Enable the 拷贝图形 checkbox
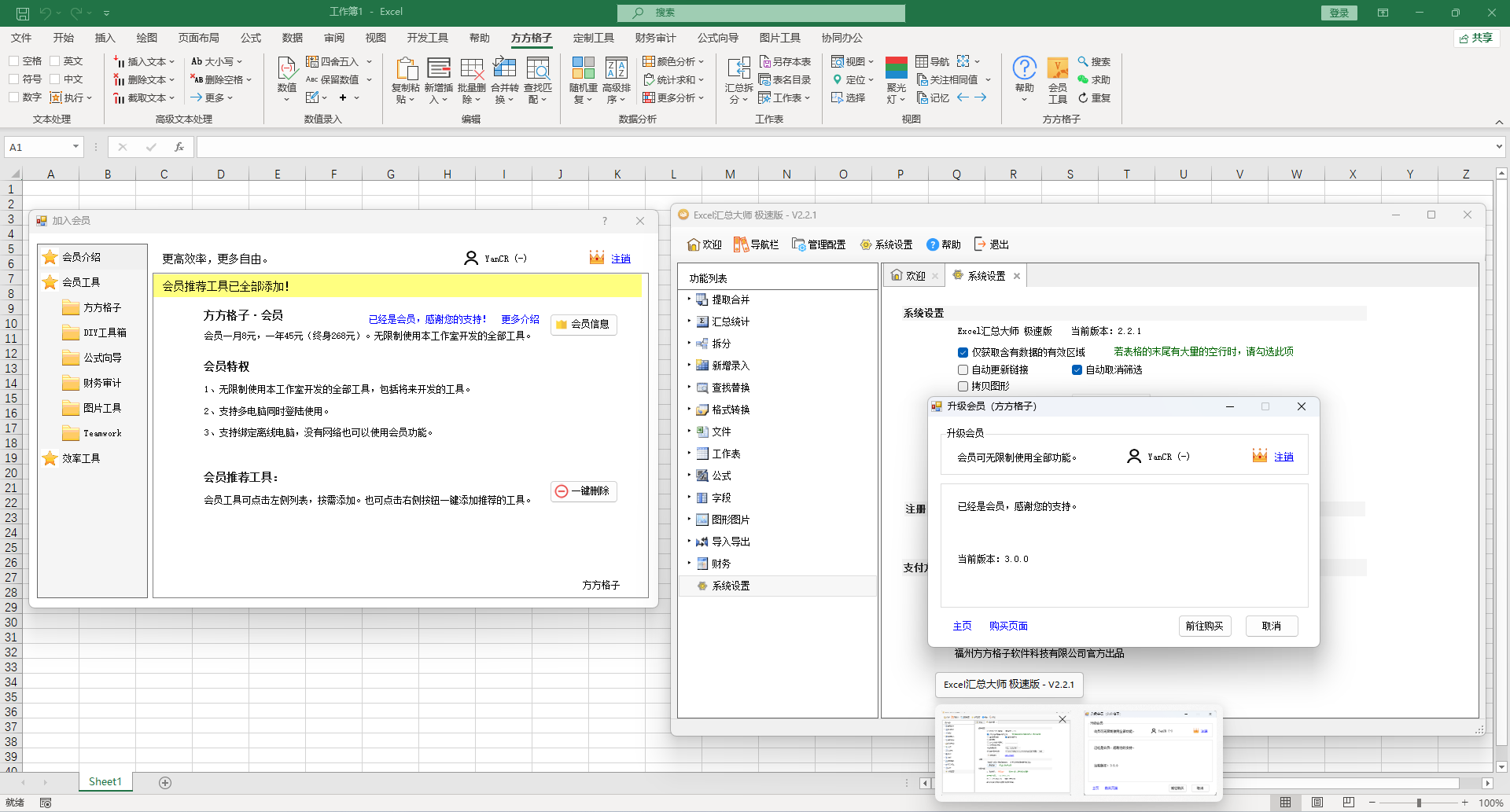 [x=963, y=386]
